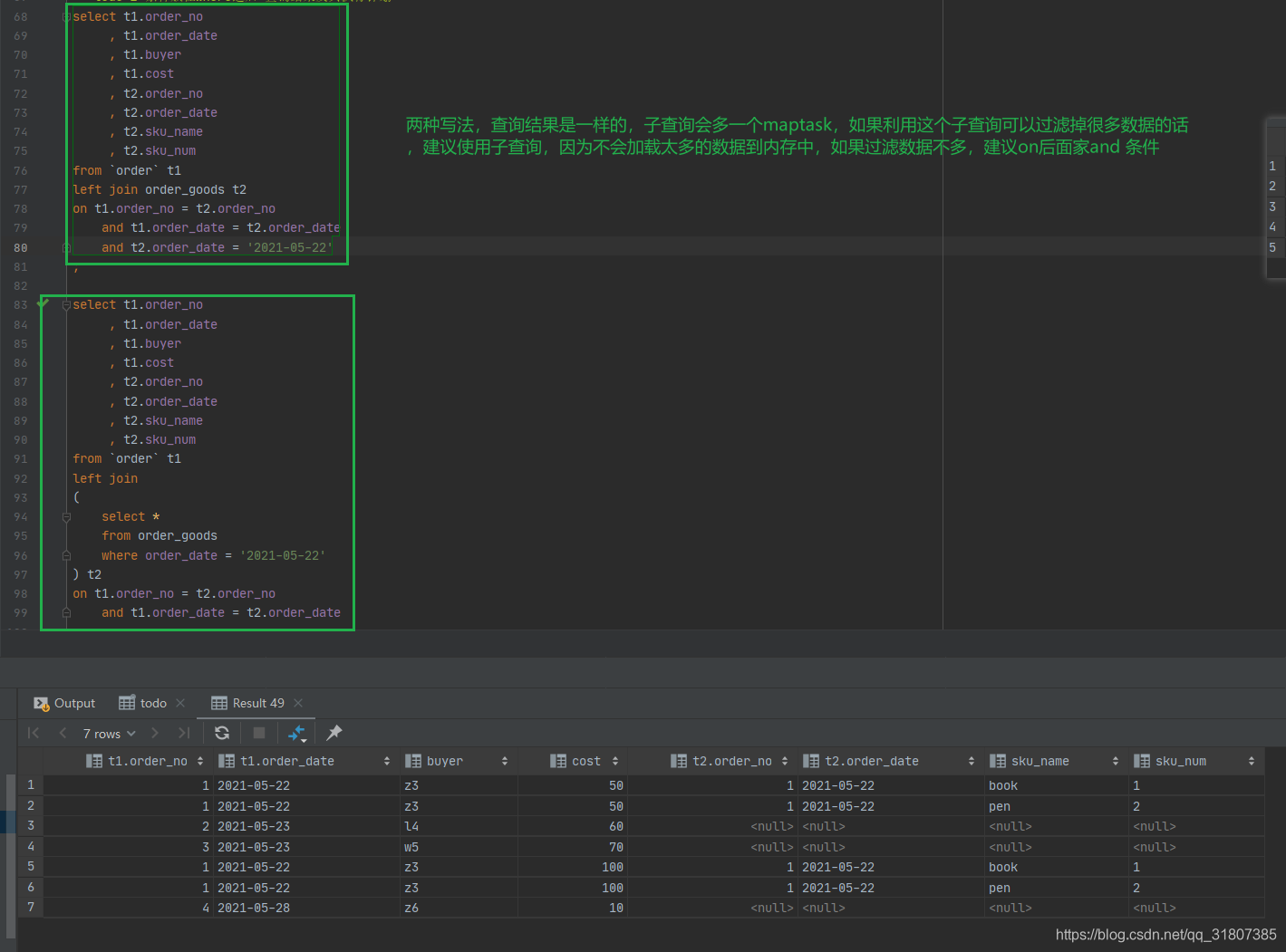Viewport: 1286px width, 952px height.
Task: Click the t1.order_no column table icon
Action: click(94, 761)
